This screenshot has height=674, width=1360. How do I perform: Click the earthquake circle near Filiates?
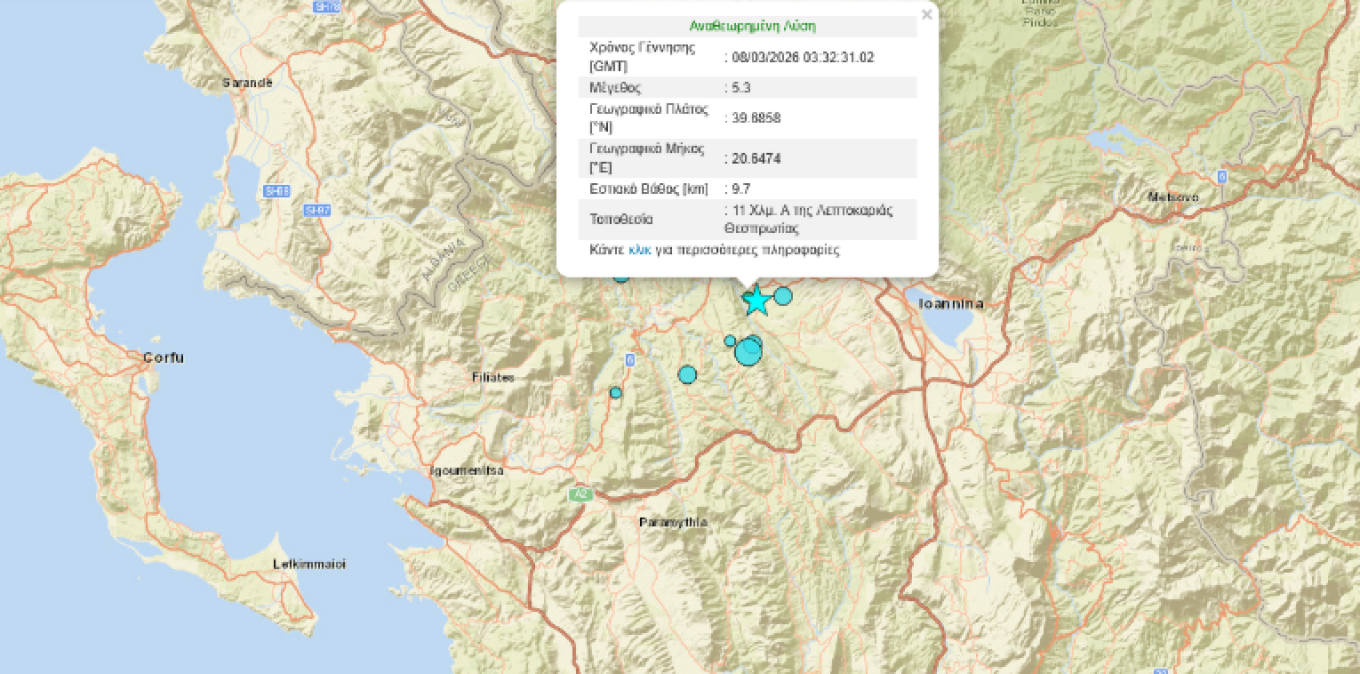pos(616,393)
